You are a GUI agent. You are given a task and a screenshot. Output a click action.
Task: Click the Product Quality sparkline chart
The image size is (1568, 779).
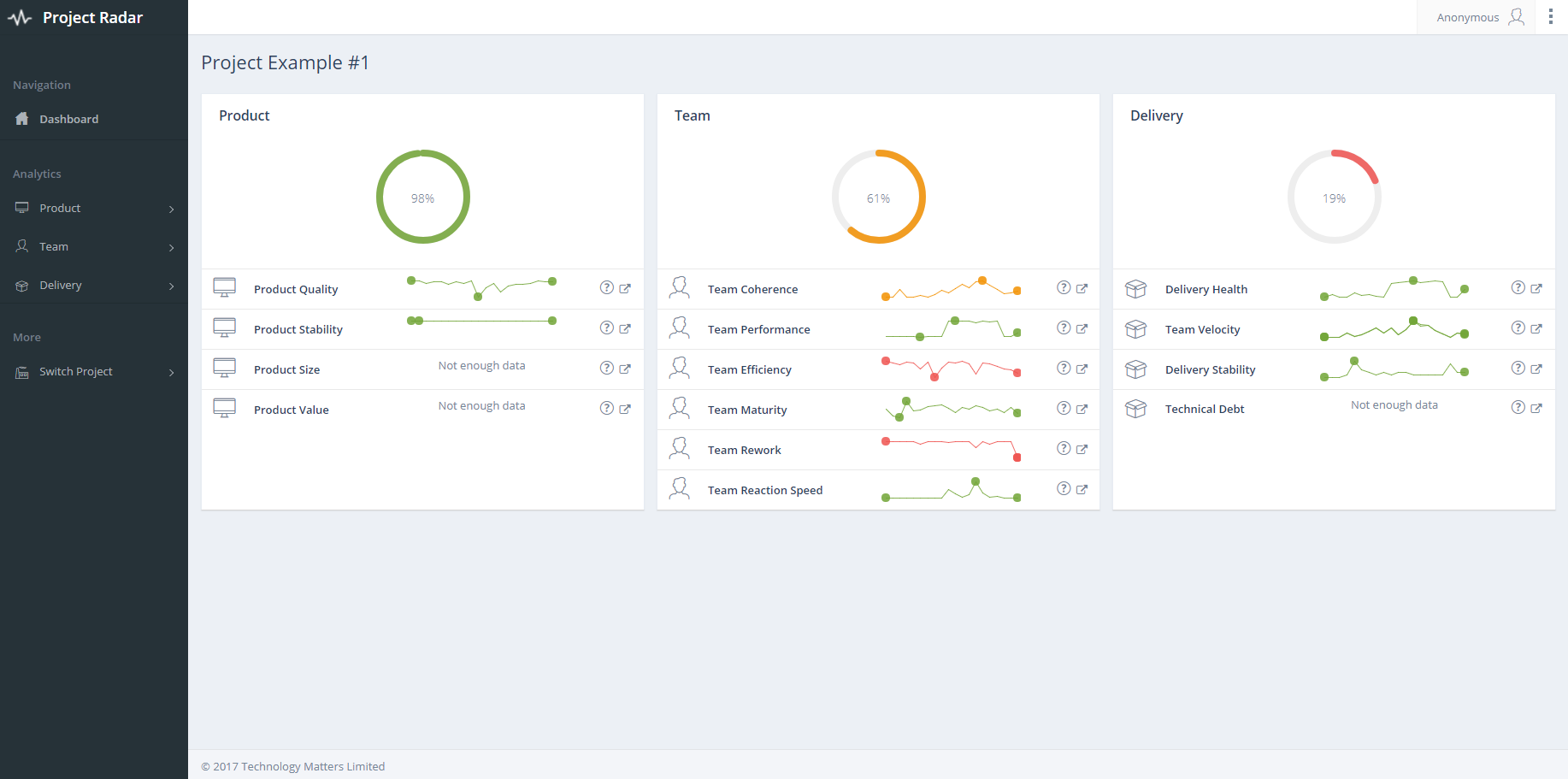(482, 288)
